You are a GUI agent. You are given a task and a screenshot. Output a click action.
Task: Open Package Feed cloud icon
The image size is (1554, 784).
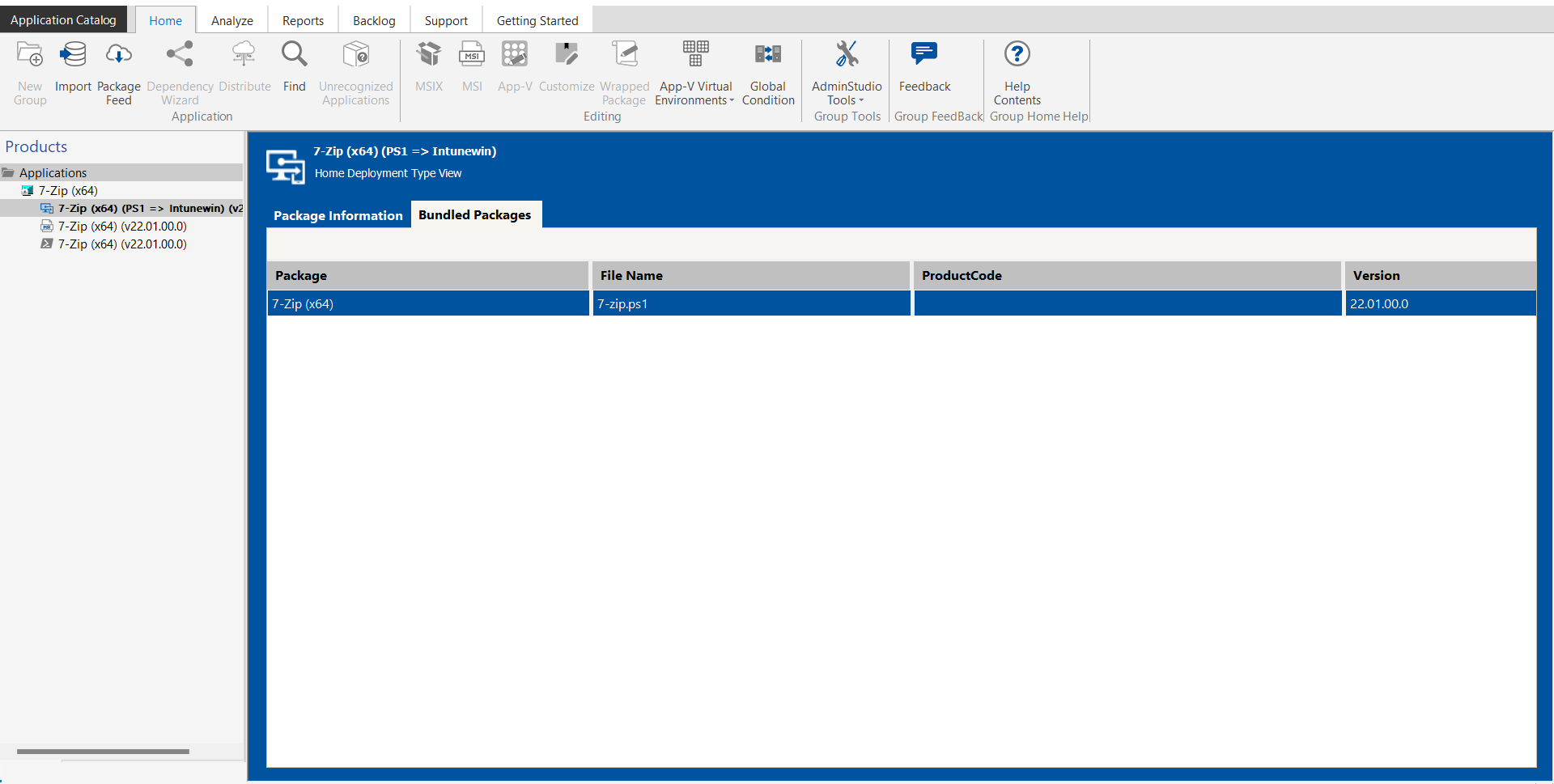[118, 55]
